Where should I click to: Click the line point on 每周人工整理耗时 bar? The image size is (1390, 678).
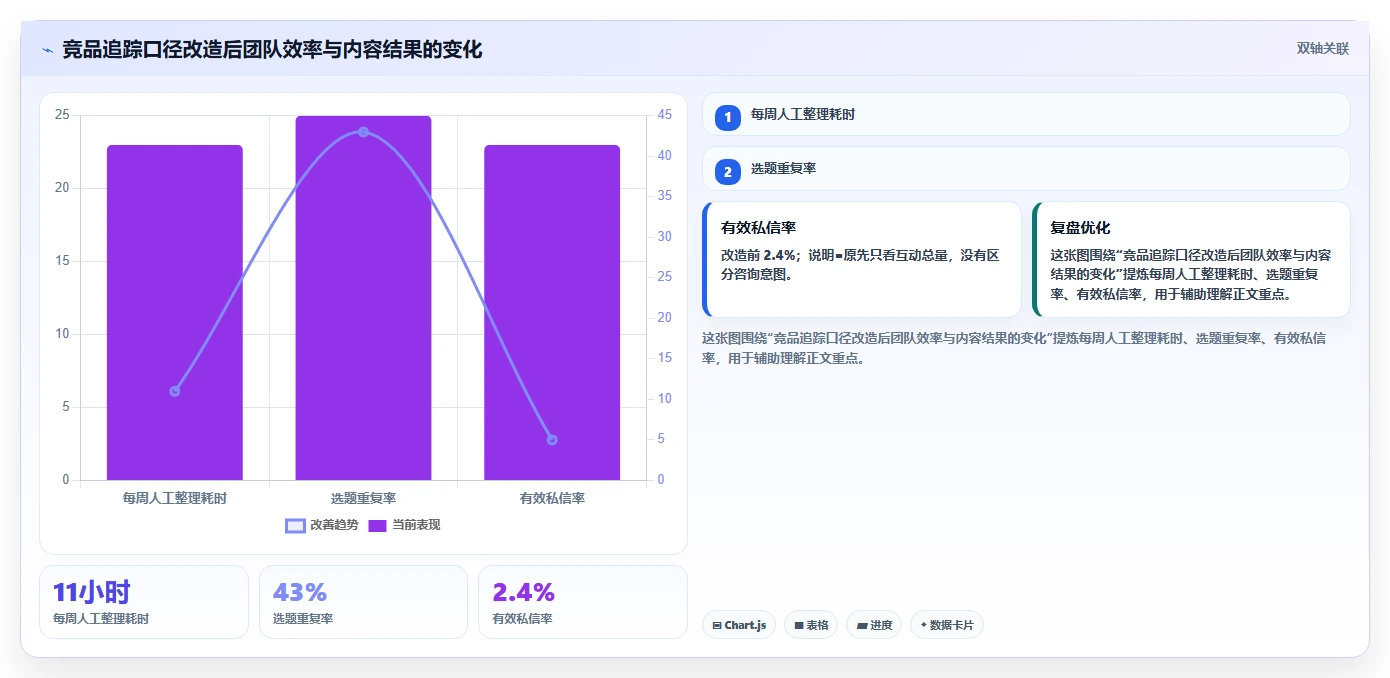[x=175, y=391]
